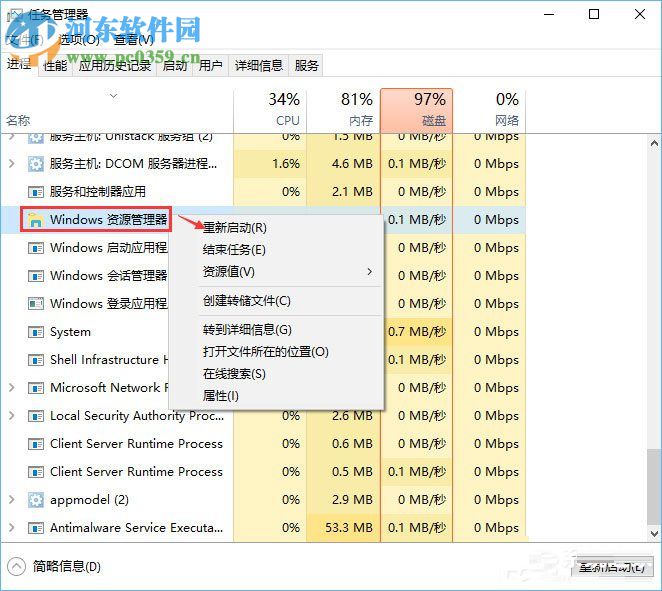Click the 2.6 MB memory value
This screenshot has height=591, width=662.
click(352, 416)
